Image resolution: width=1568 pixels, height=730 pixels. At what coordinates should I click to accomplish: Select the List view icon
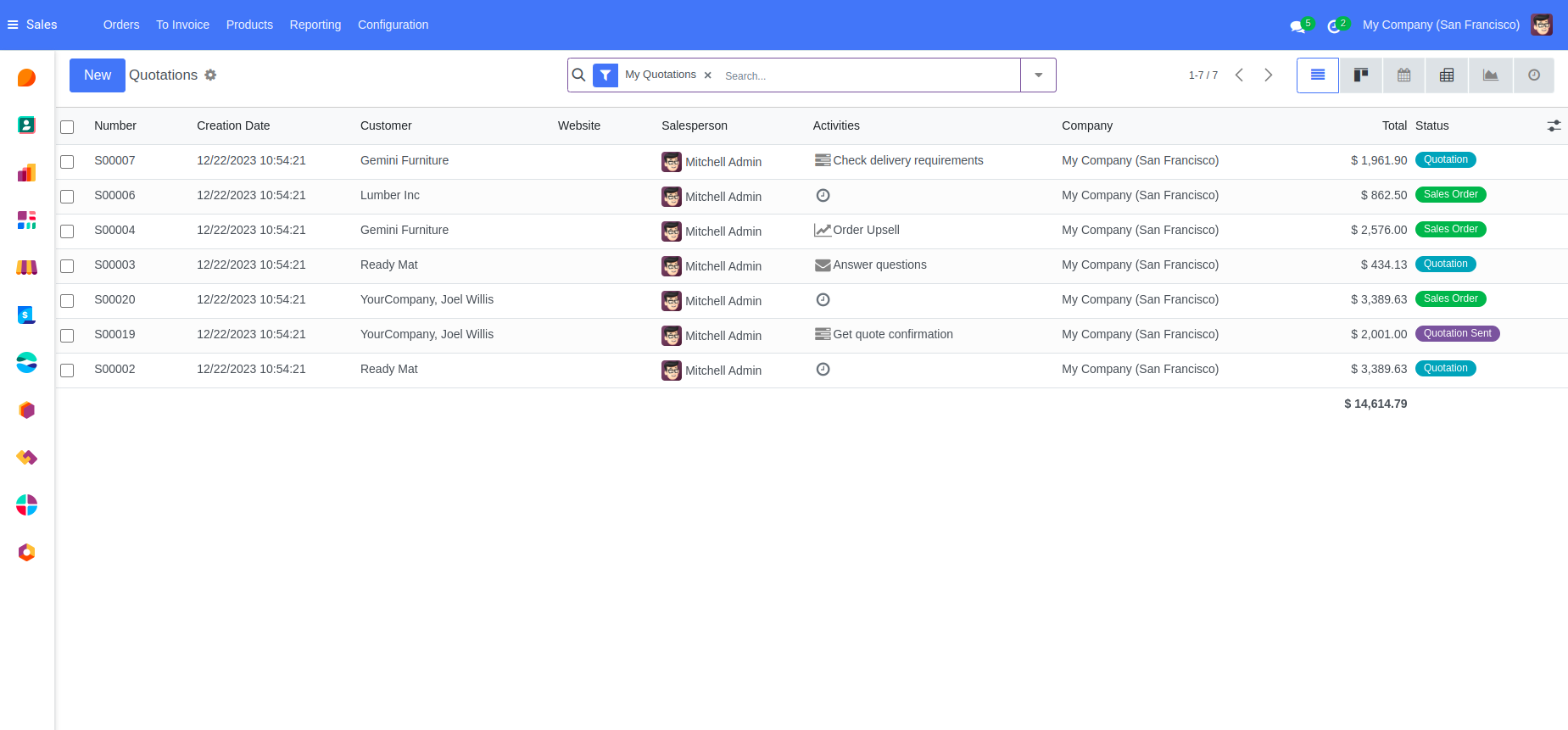click(x=1318, y=75)
